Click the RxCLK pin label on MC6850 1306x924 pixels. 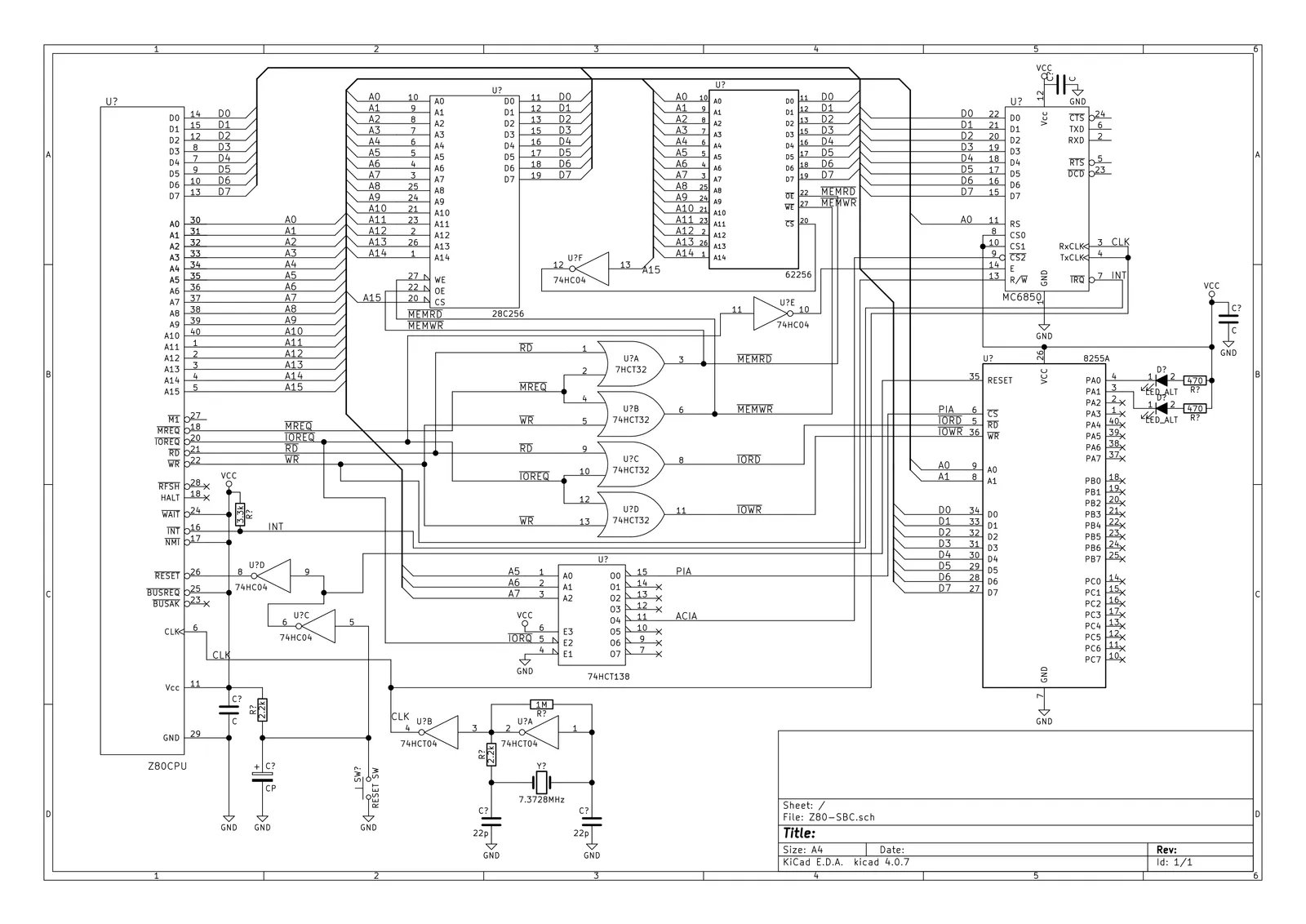point(1071,246)
